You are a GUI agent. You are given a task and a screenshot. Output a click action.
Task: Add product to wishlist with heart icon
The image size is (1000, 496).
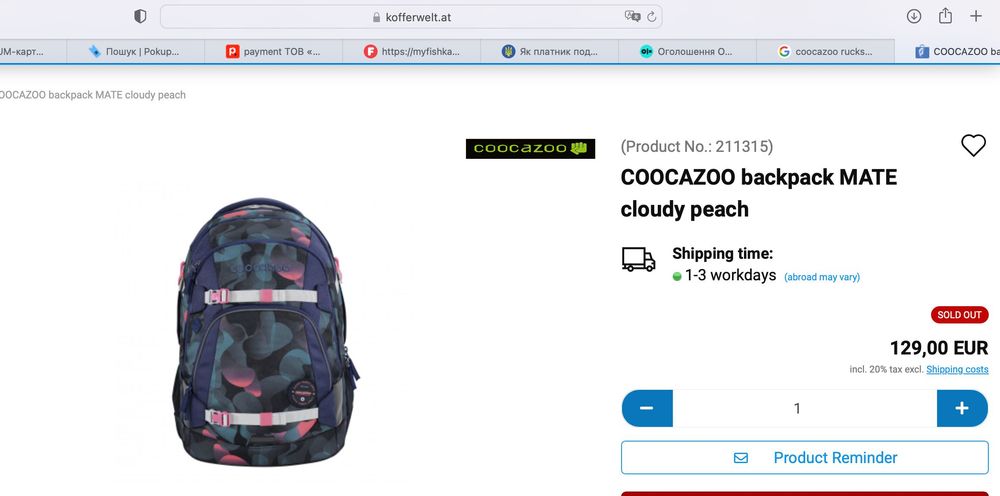coord(973,145)
